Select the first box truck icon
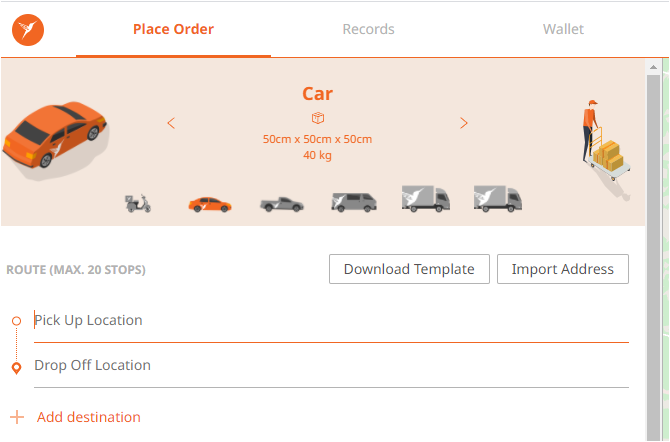The width and height of the screenshot is (670, 442). tap(426, 199)
